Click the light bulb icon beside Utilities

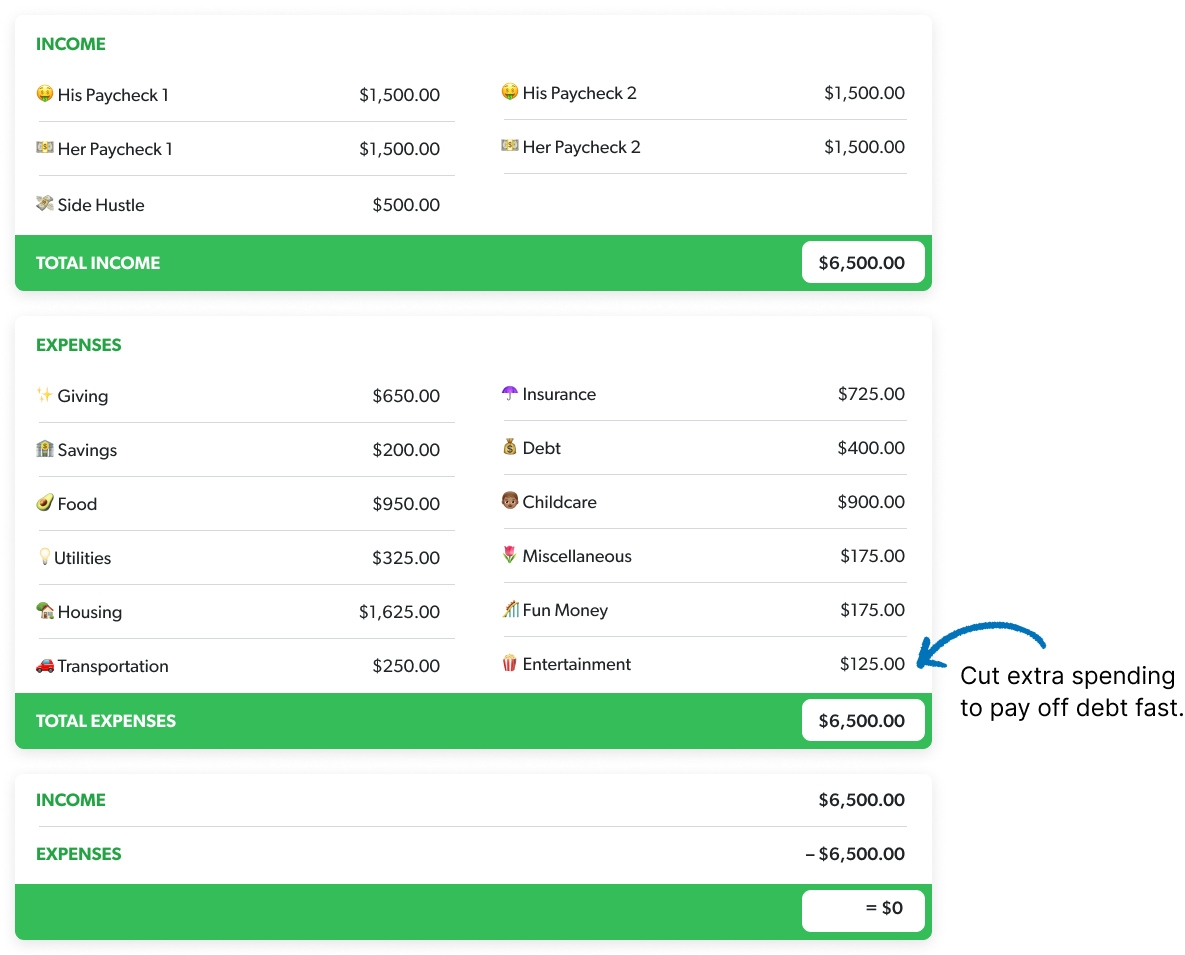coord(45,557)
